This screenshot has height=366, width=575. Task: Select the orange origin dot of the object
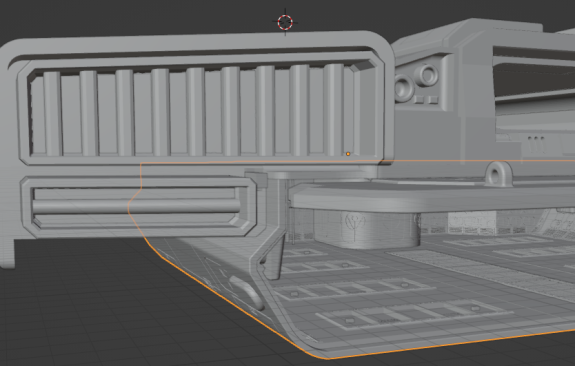tap(348, 154)
